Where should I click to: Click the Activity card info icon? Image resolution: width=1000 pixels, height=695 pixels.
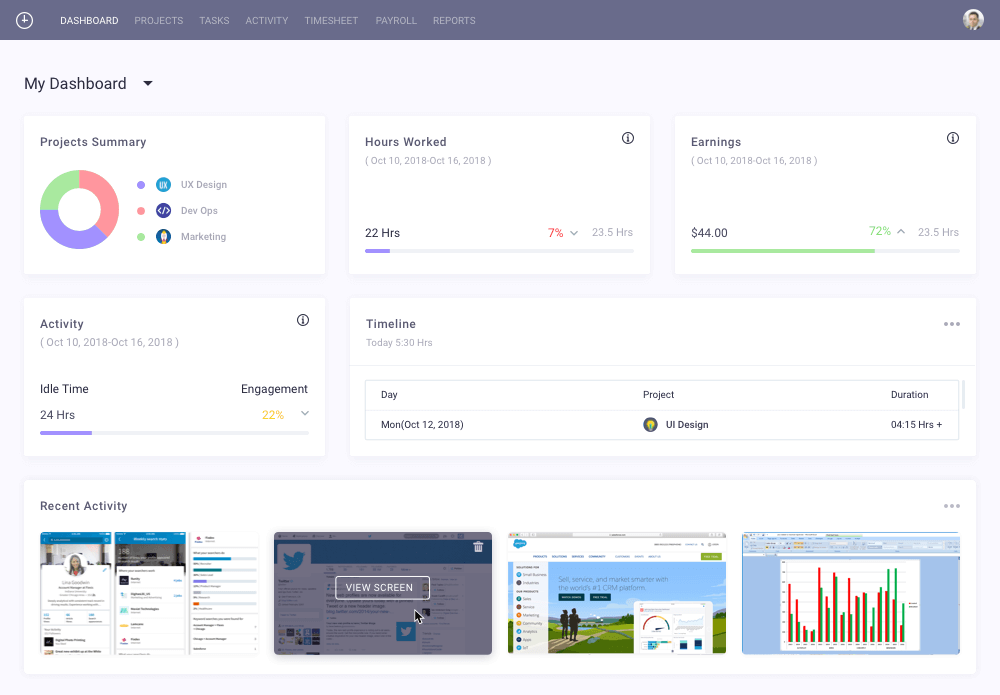coord(303,320)
